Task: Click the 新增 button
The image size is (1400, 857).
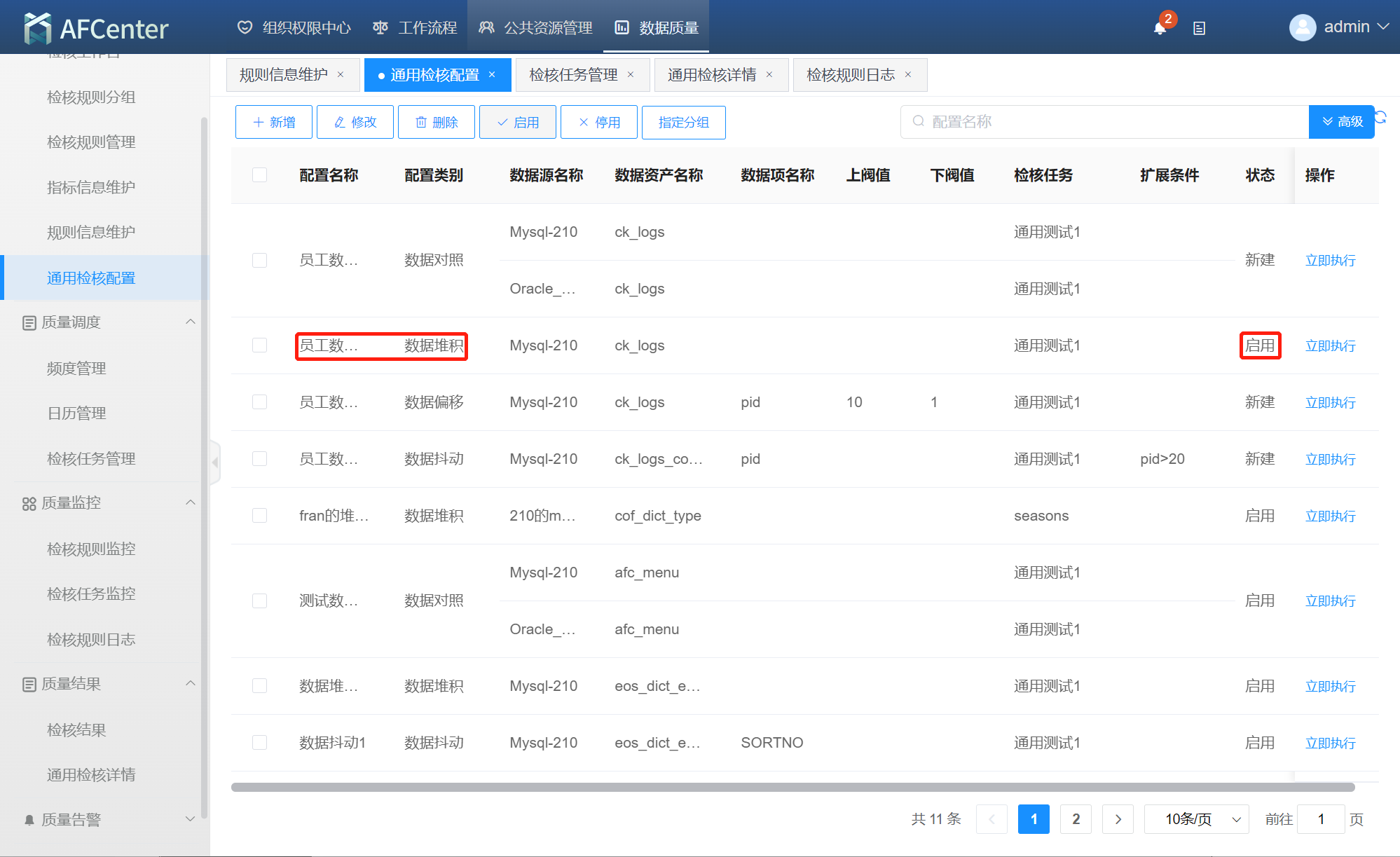Action: pyautogui.click(x=273, y=123)
